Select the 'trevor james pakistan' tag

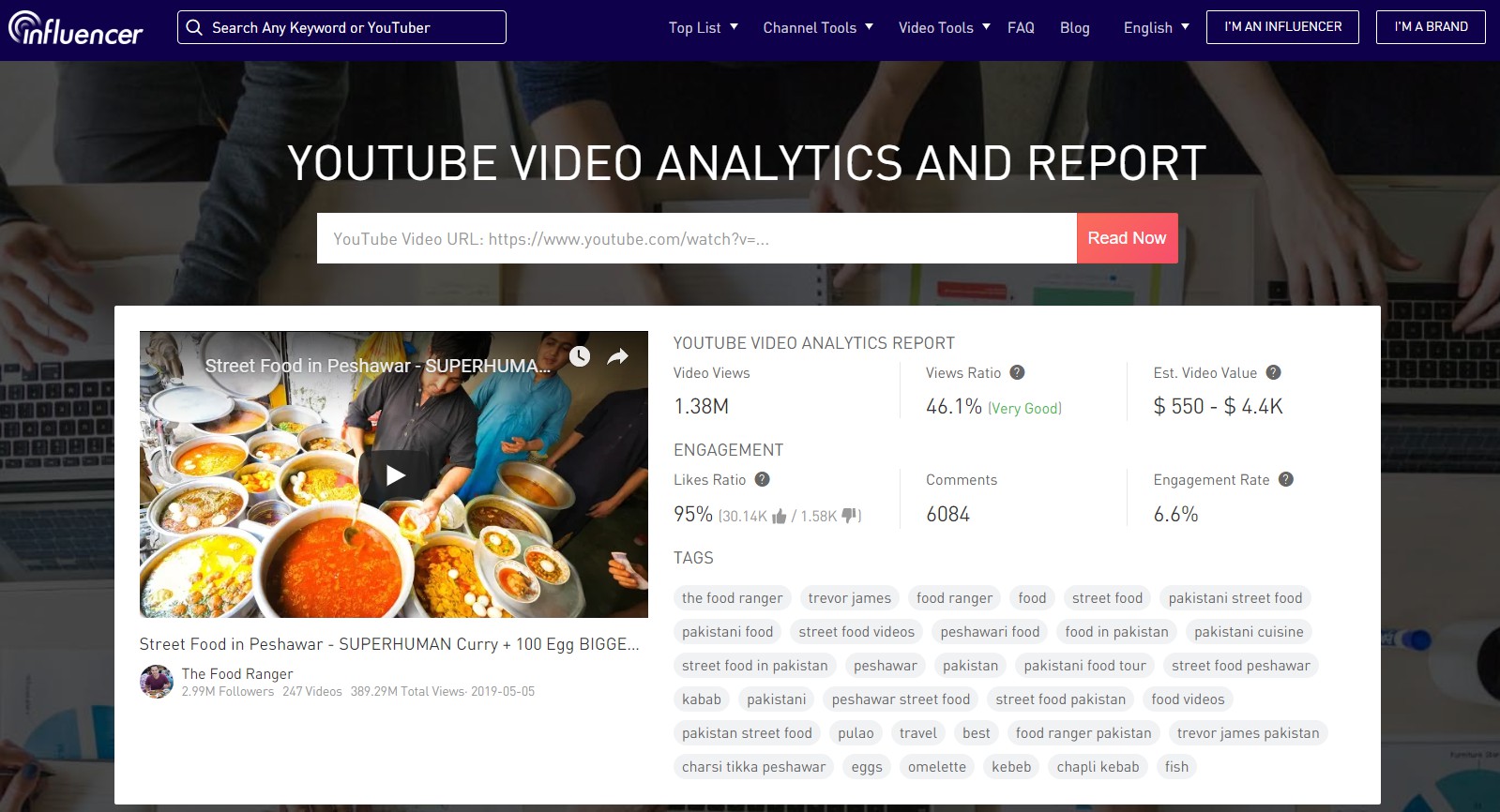[x=1248, y=733]
